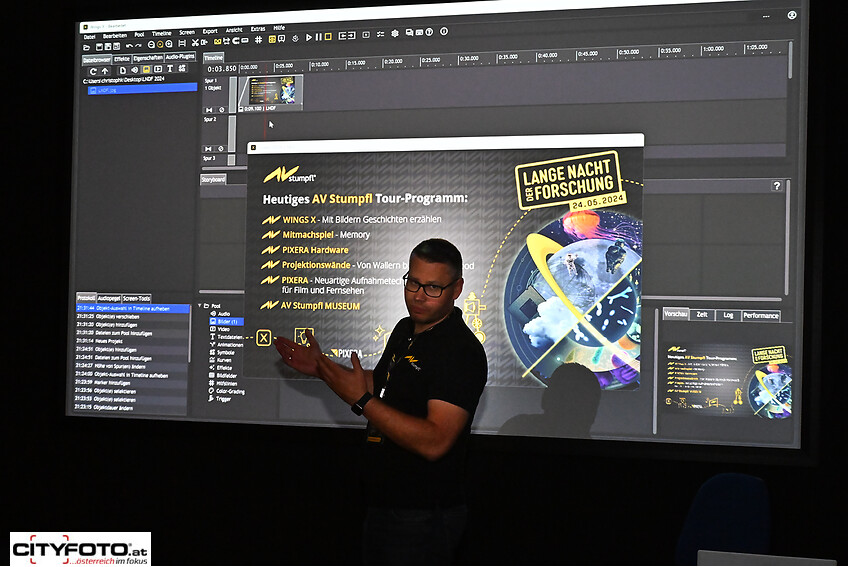Viewport: 848px width, 567px height.
Task: Open the Hilfe menu
Action: pos(279,28)
